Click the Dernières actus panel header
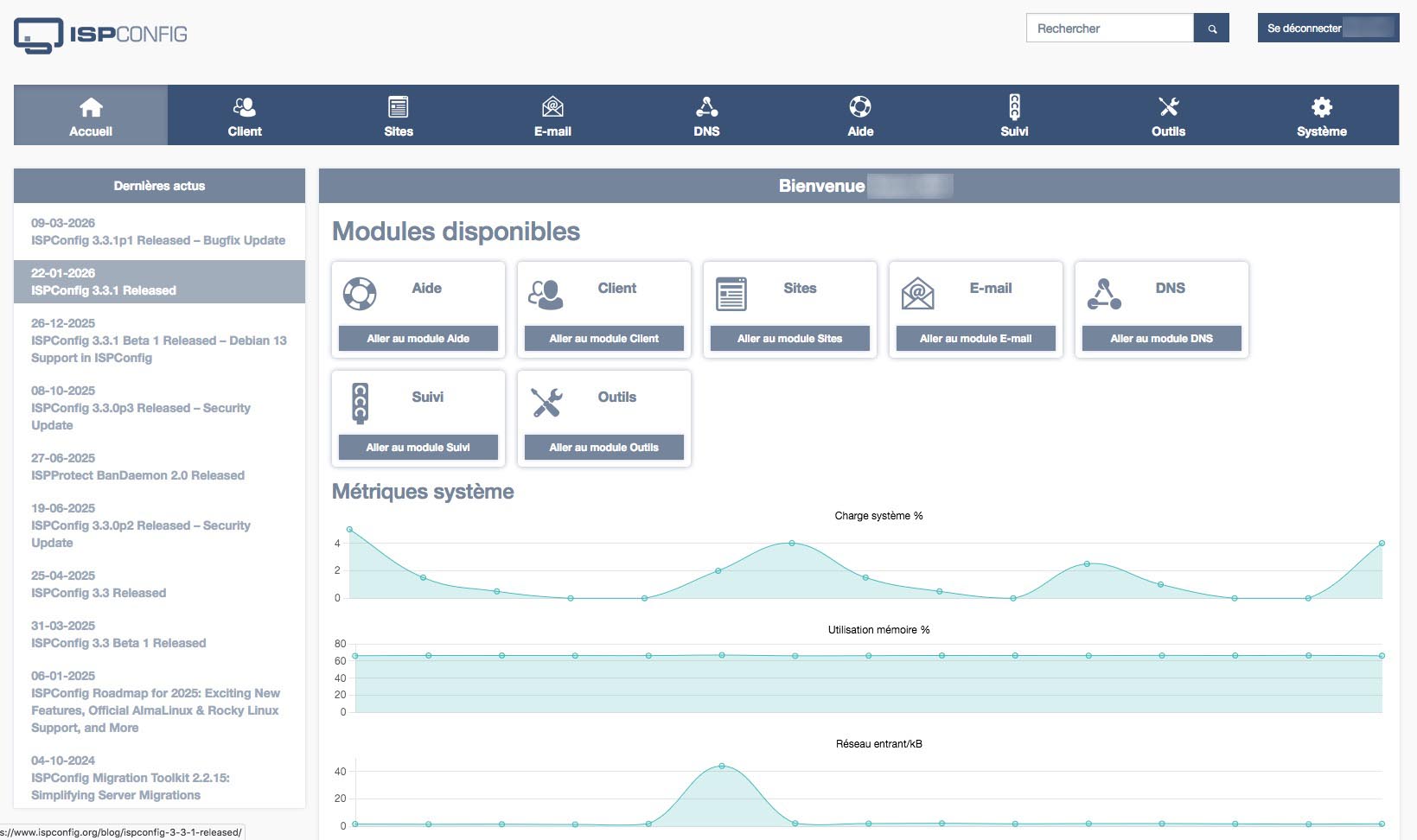This screenshot has width=1417, height=840. point(159,186)
